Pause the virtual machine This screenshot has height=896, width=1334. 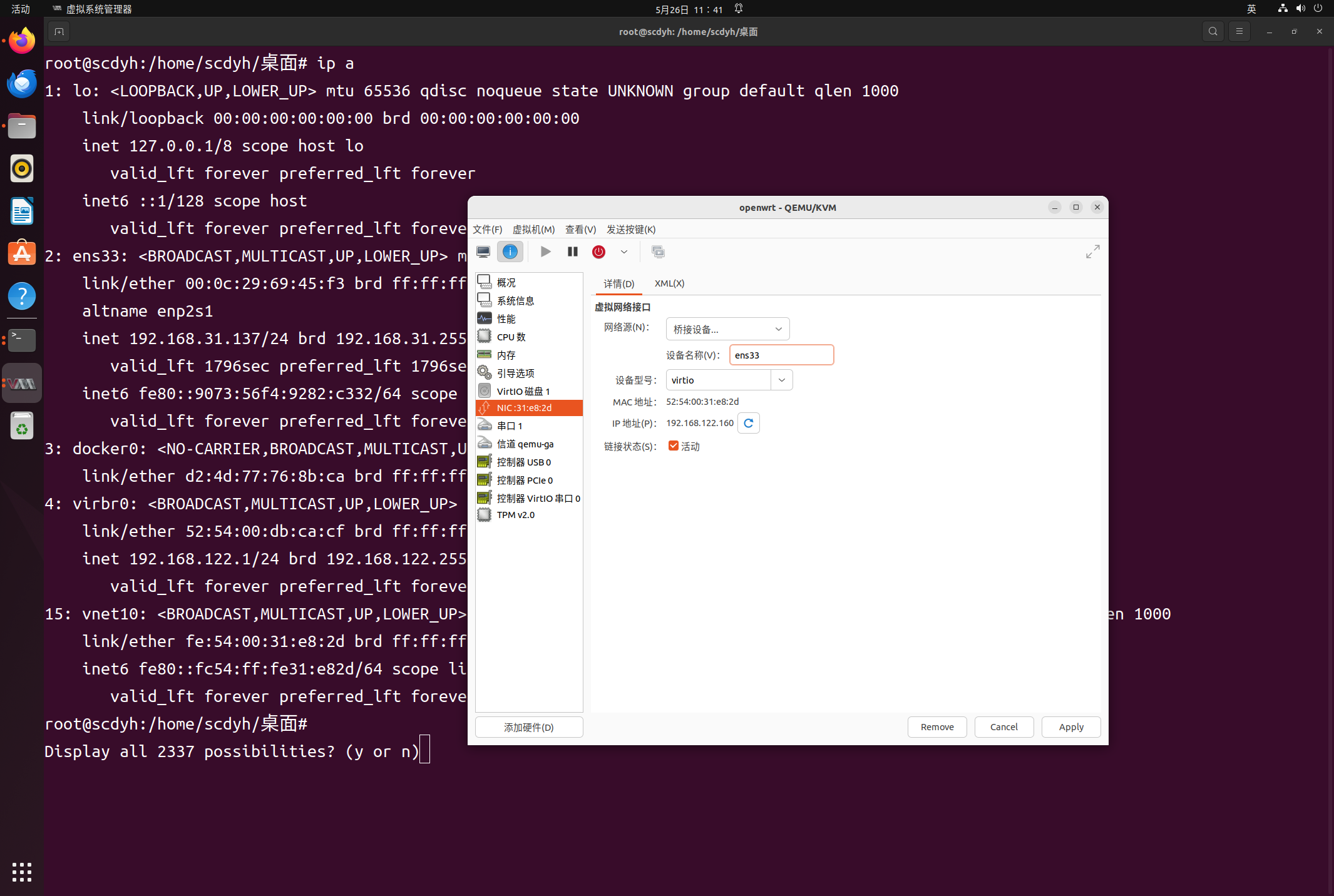tap(572, 252)
